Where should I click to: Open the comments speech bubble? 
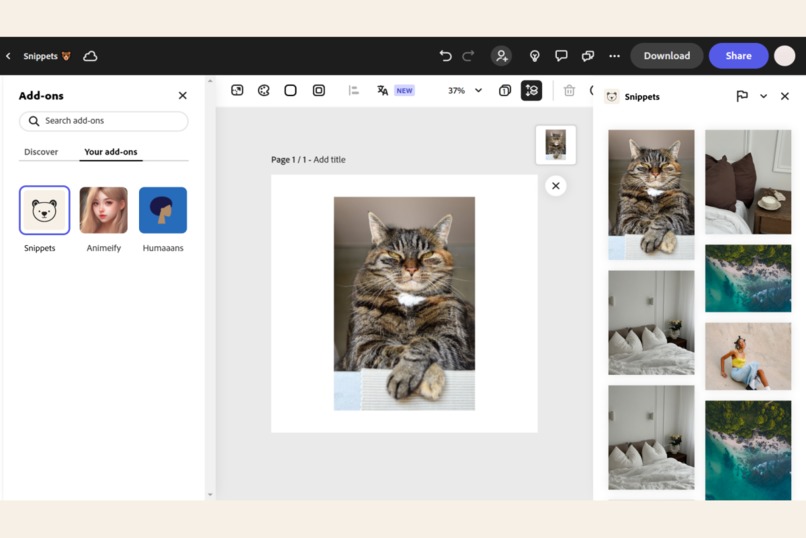(x=561, y=55)
